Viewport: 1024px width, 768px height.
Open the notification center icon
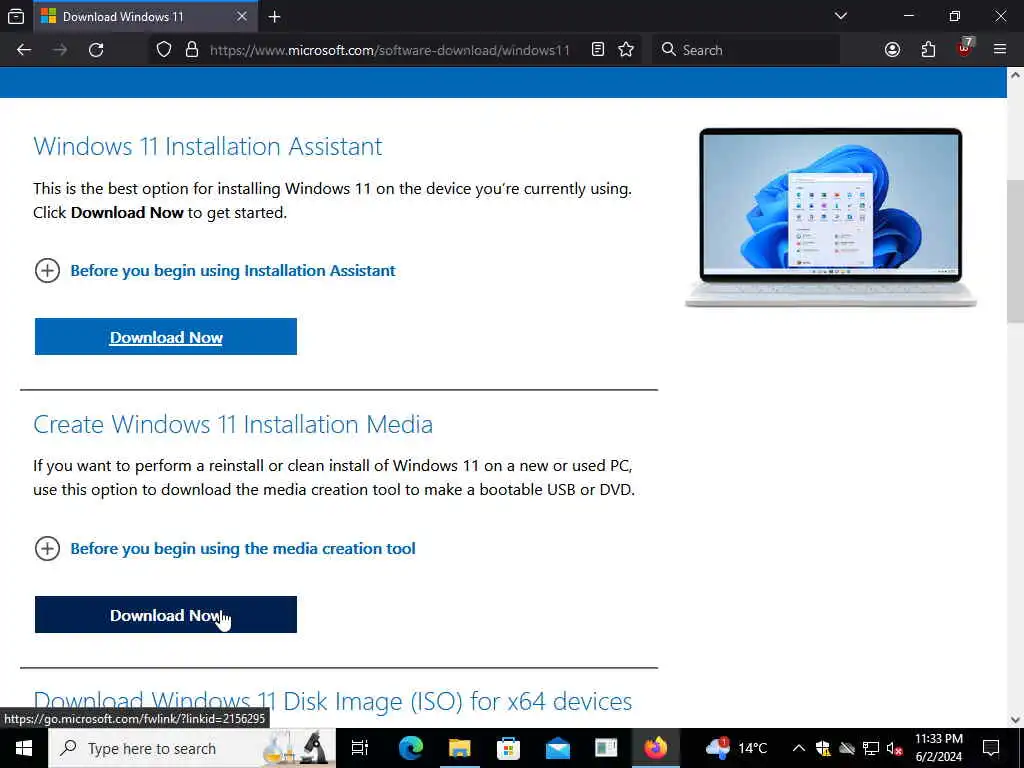click(x=991, y=748)
